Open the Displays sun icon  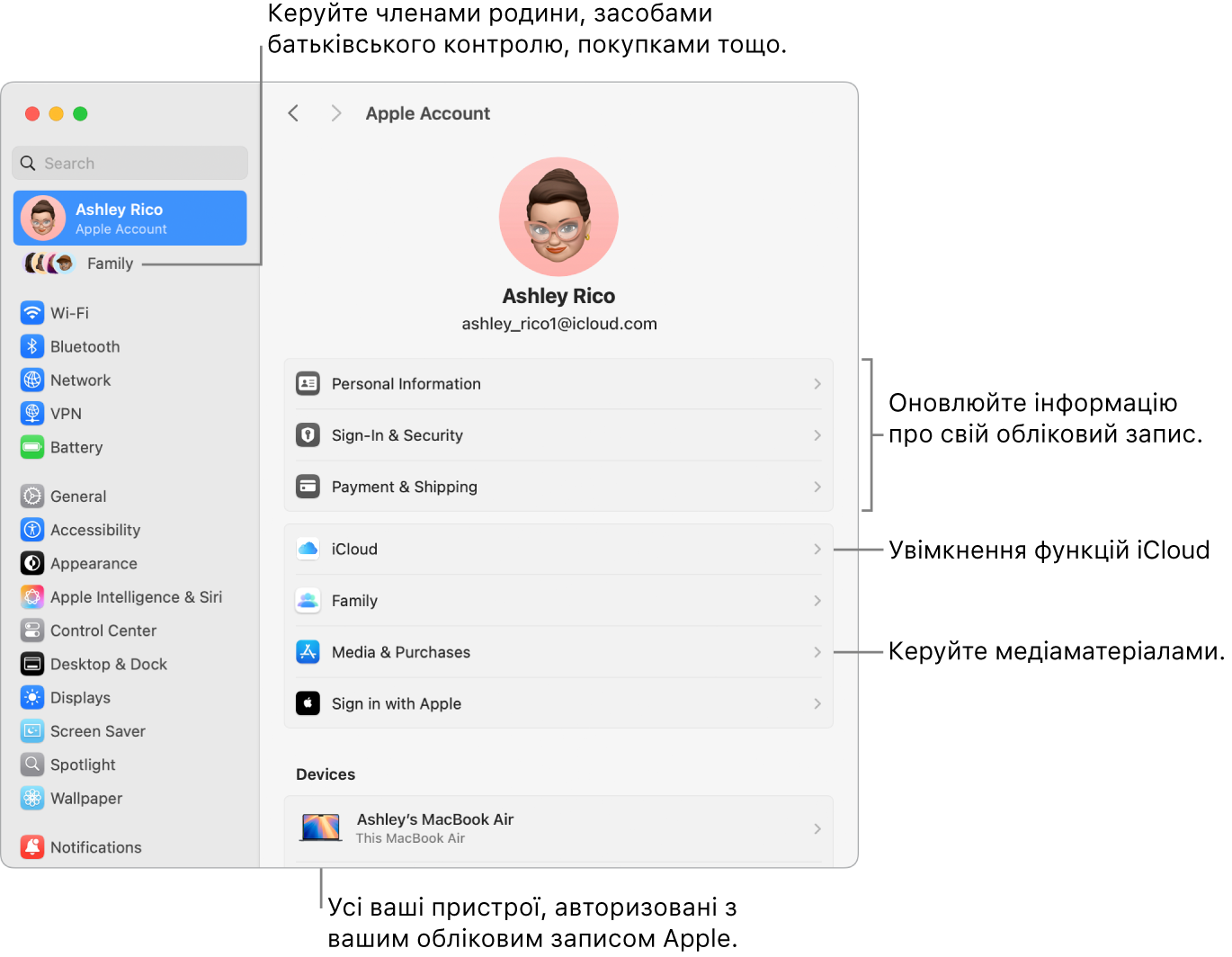click(x=32, y=698)
